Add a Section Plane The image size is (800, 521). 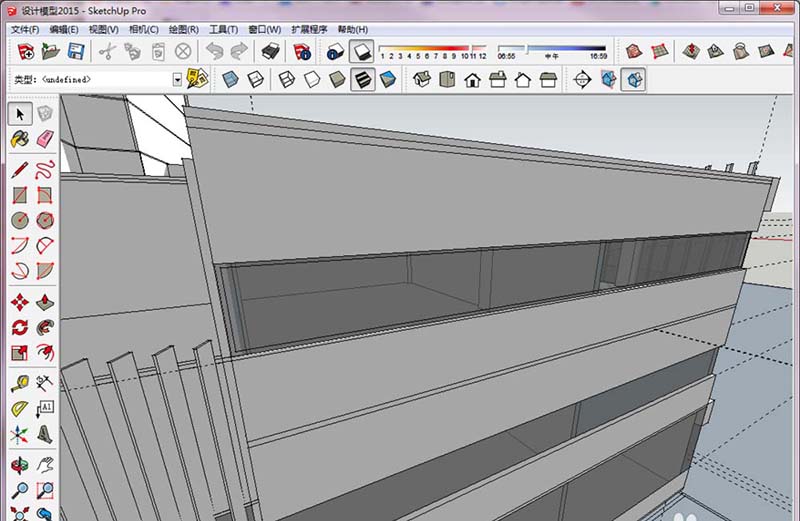point(582,80)
